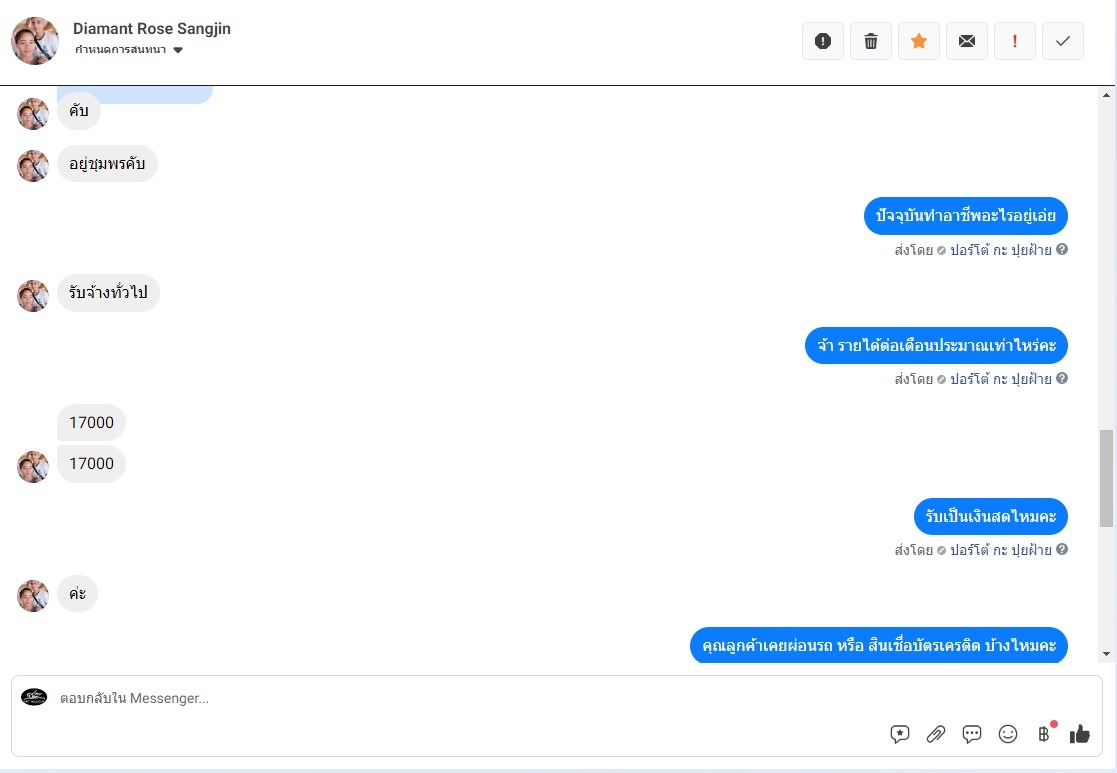The height and width of the screenshot is (773, 1117).
Task: Mark the conversation as spam
Action: coord(823,41)
